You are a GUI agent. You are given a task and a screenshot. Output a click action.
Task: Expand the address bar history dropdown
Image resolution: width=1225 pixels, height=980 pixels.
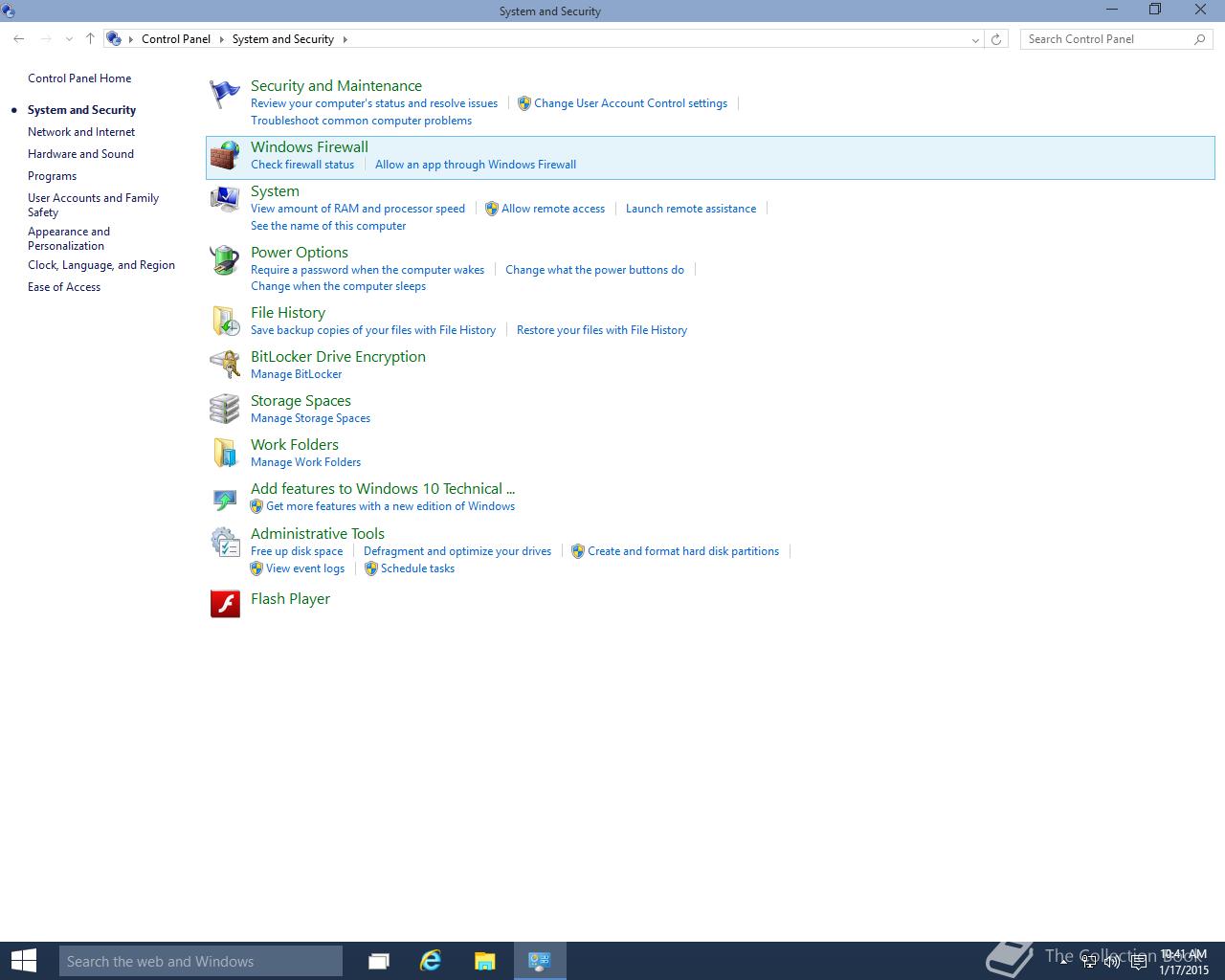[x=975, y=39]
